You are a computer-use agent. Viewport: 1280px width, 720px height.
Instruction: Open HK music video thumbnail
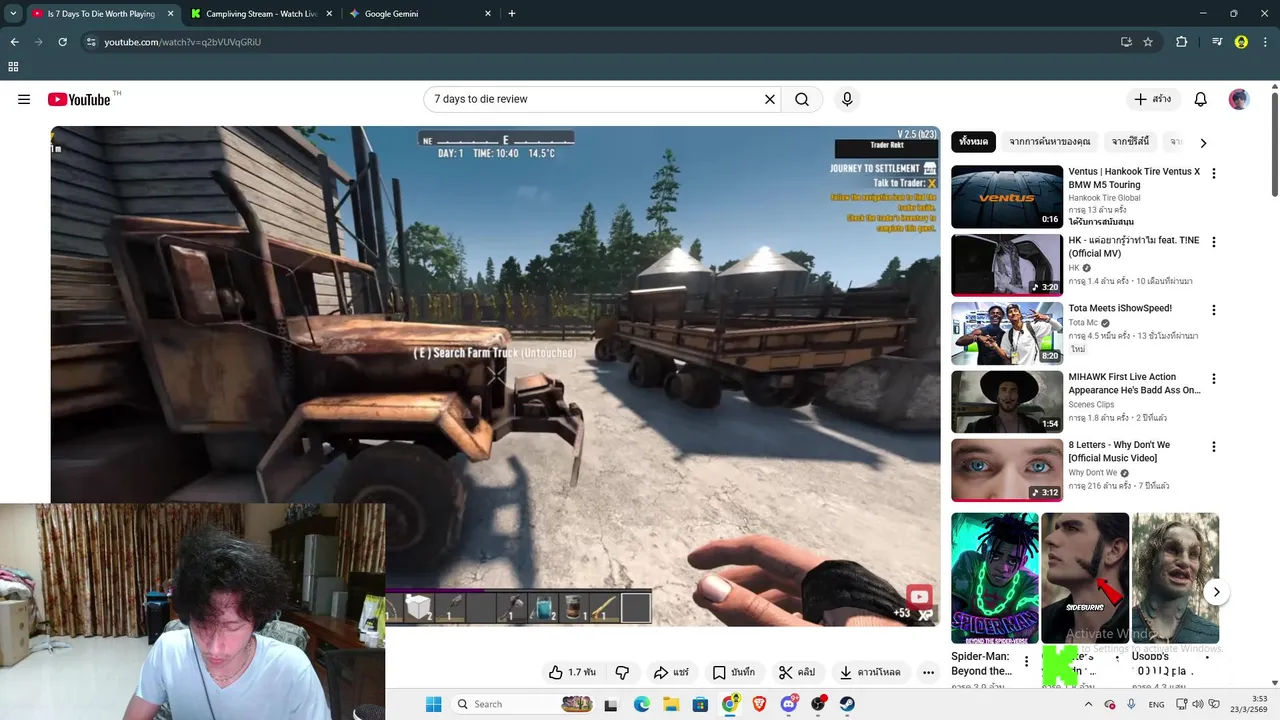1007,265
